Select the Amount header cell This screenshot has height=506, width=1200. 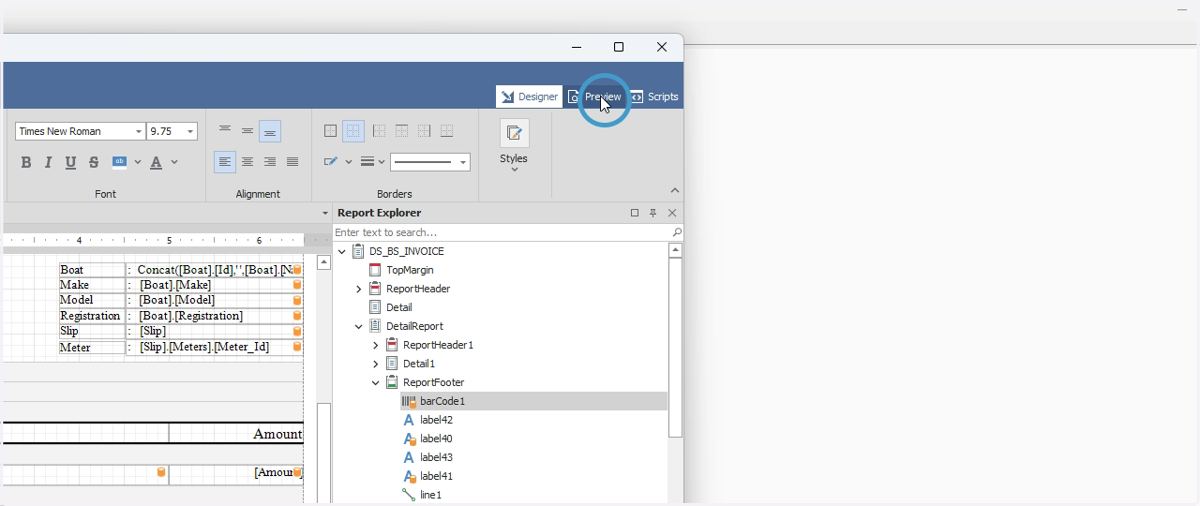[x=236, y=433]
